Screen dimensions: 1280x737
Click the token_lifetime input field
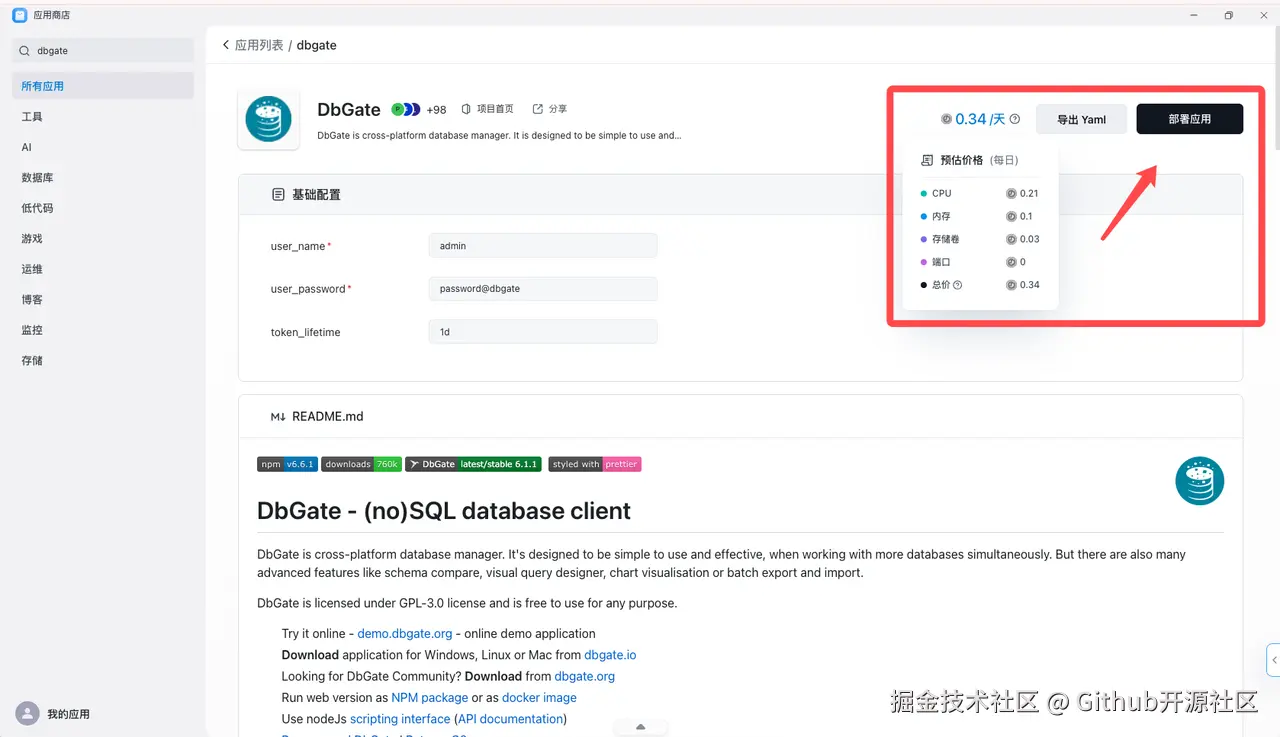[x=543, y=332]
